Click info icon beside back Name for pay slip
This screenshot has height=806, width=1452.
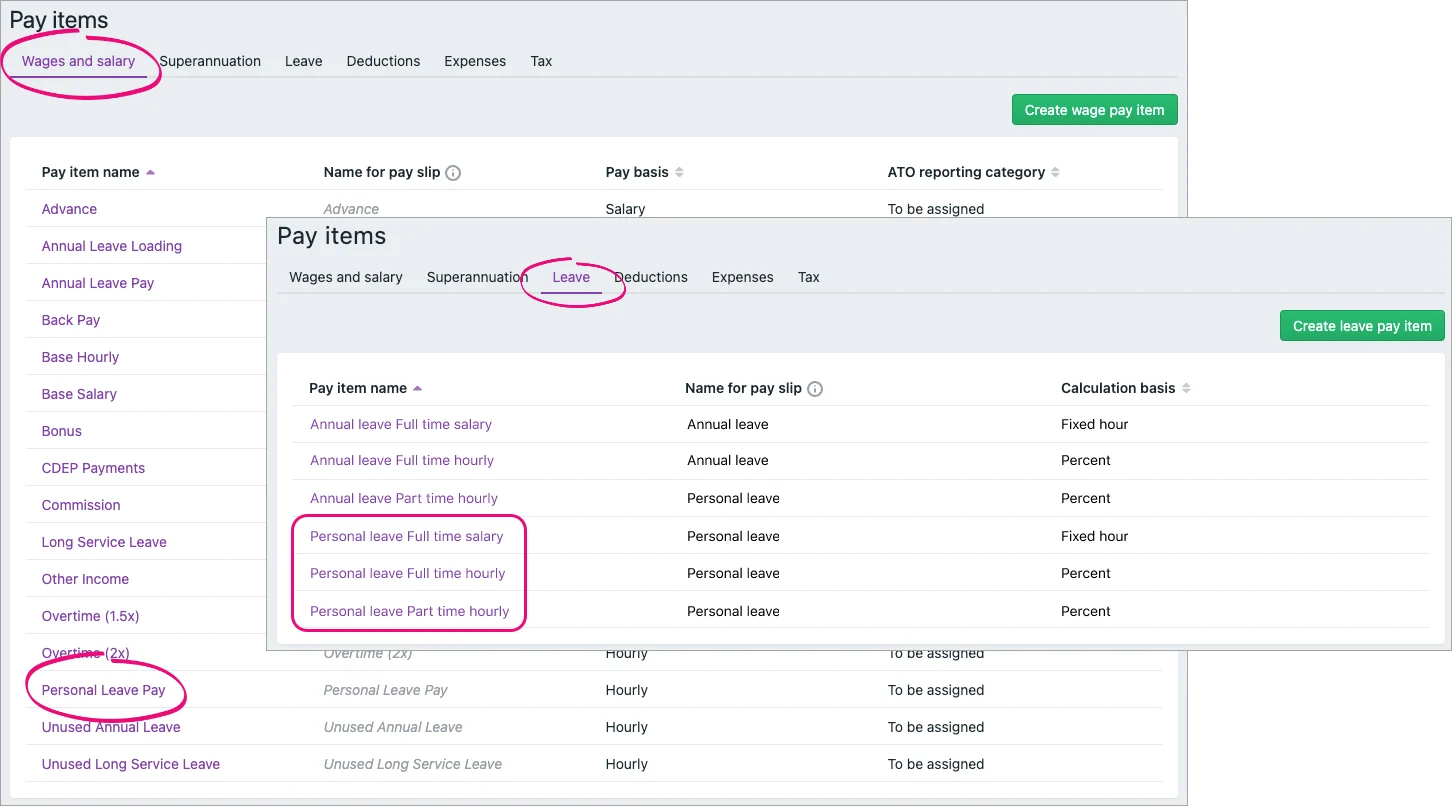point(453,173)
